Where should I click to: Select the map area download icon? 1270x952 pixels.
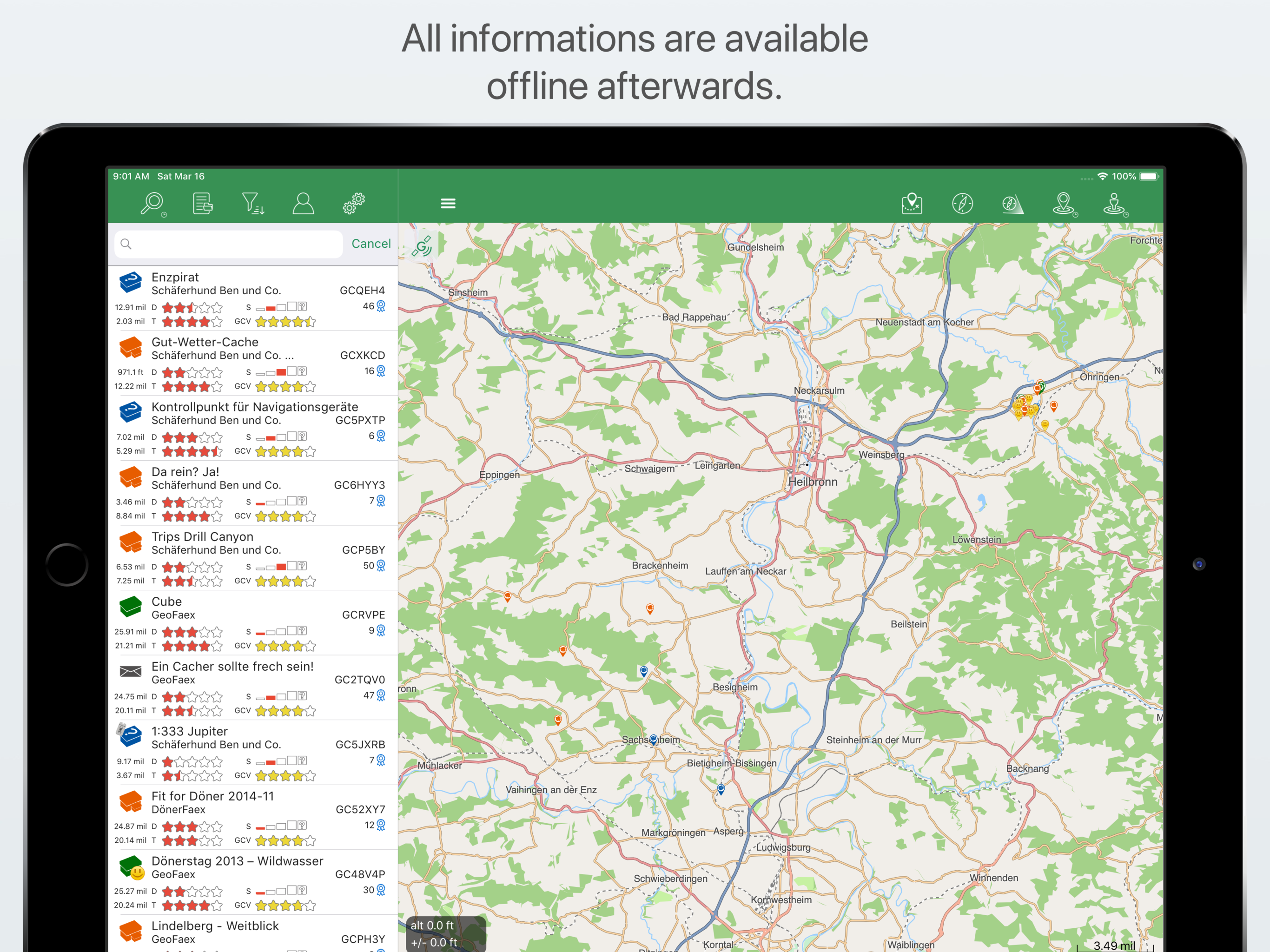point(912,203)
